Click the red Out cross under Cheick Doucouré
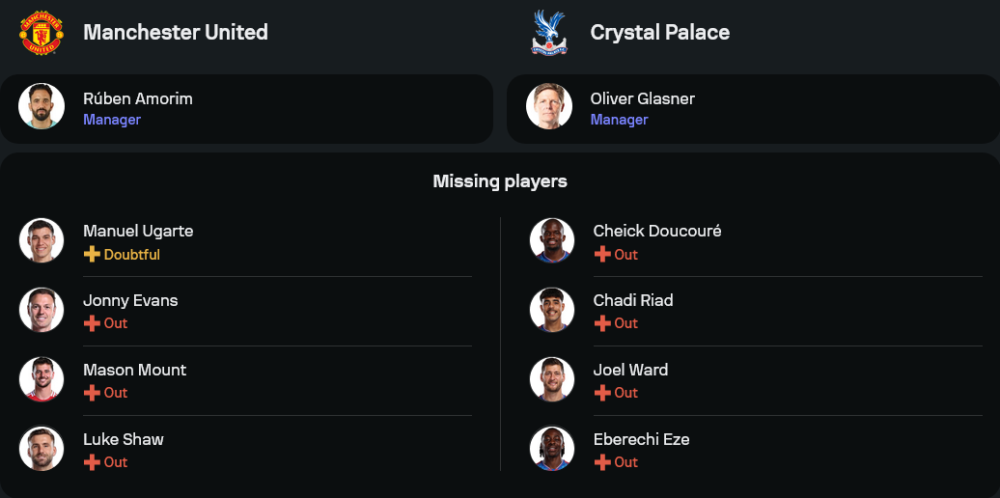 (602, 254)
